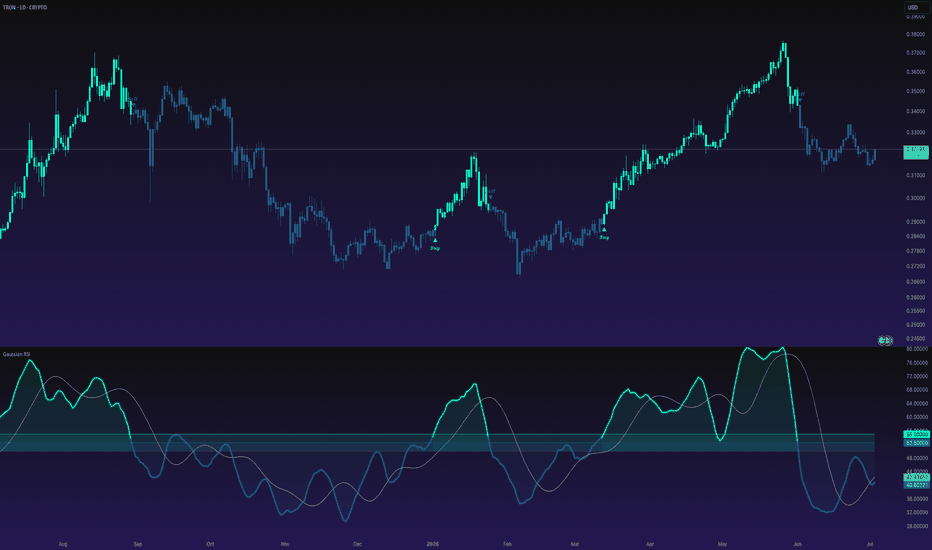Click the Jul label on time axis

pyautogui.click(x=870, y=544)
